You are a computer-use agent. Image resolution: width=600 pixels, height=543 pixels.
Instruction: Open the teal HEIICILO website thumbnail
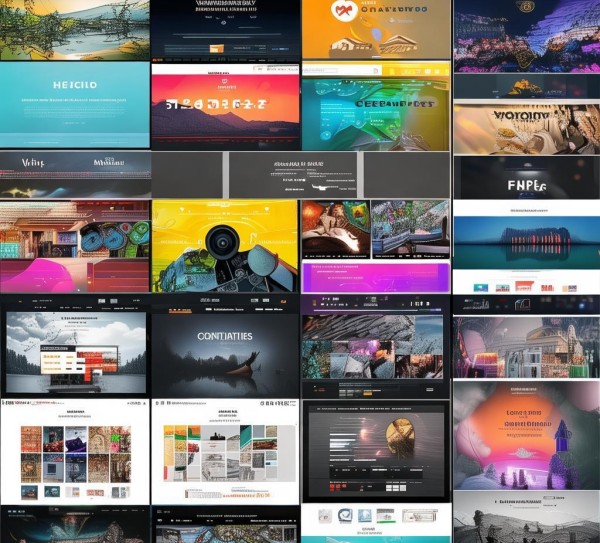tap(74, 104)
